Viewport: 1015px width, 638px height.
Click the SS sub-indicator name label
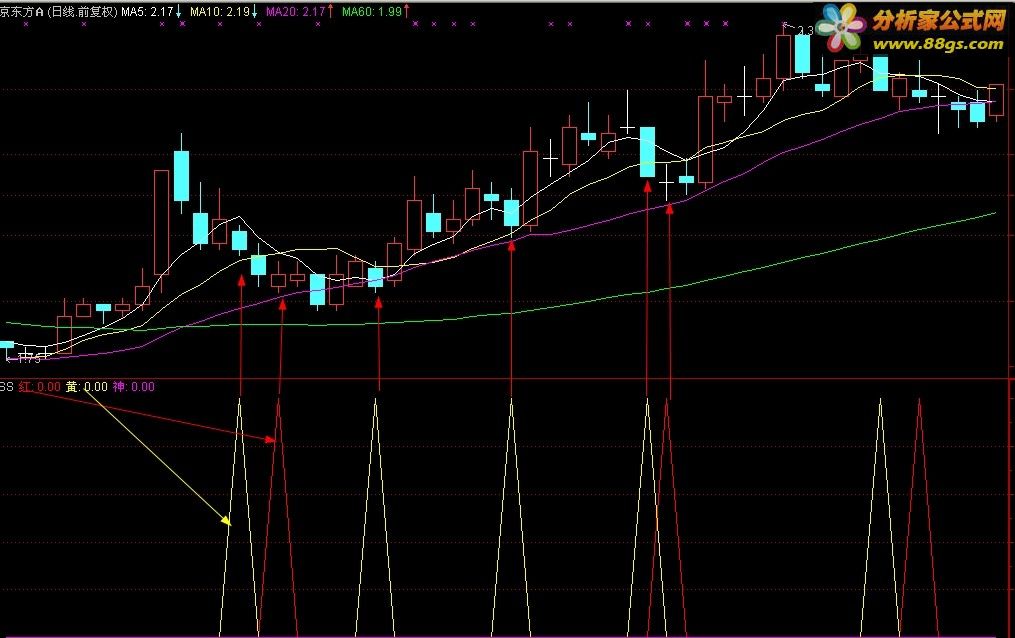[6, 387]
